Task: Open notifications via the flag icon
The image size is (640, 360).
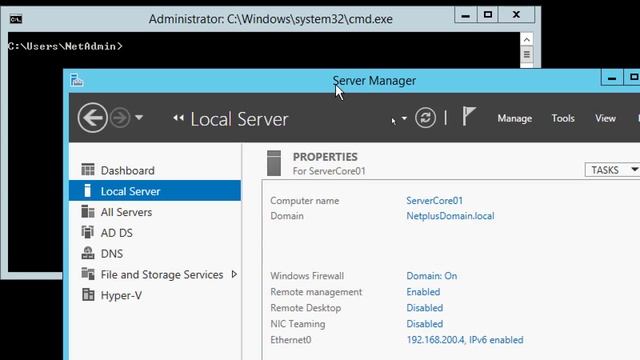Action: click(469, 116)
